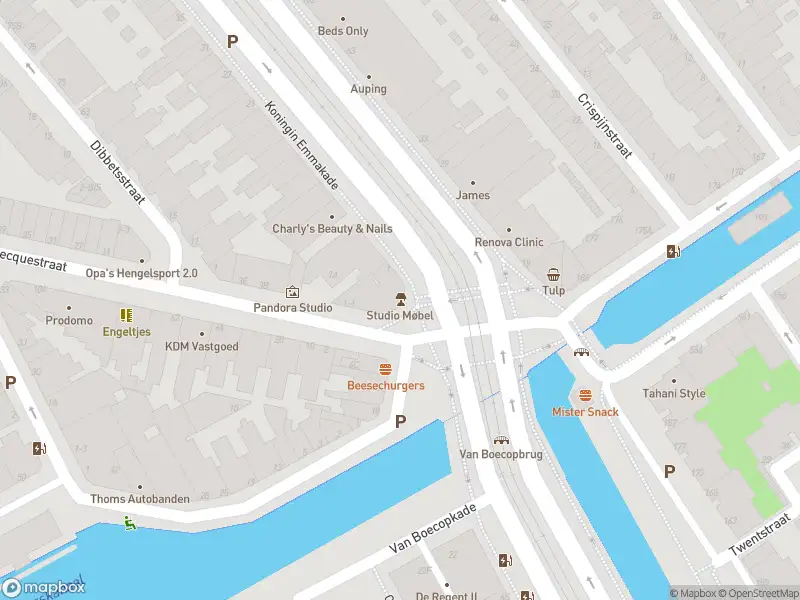Click the Engeltjes bookshop icon

(127, 315)
